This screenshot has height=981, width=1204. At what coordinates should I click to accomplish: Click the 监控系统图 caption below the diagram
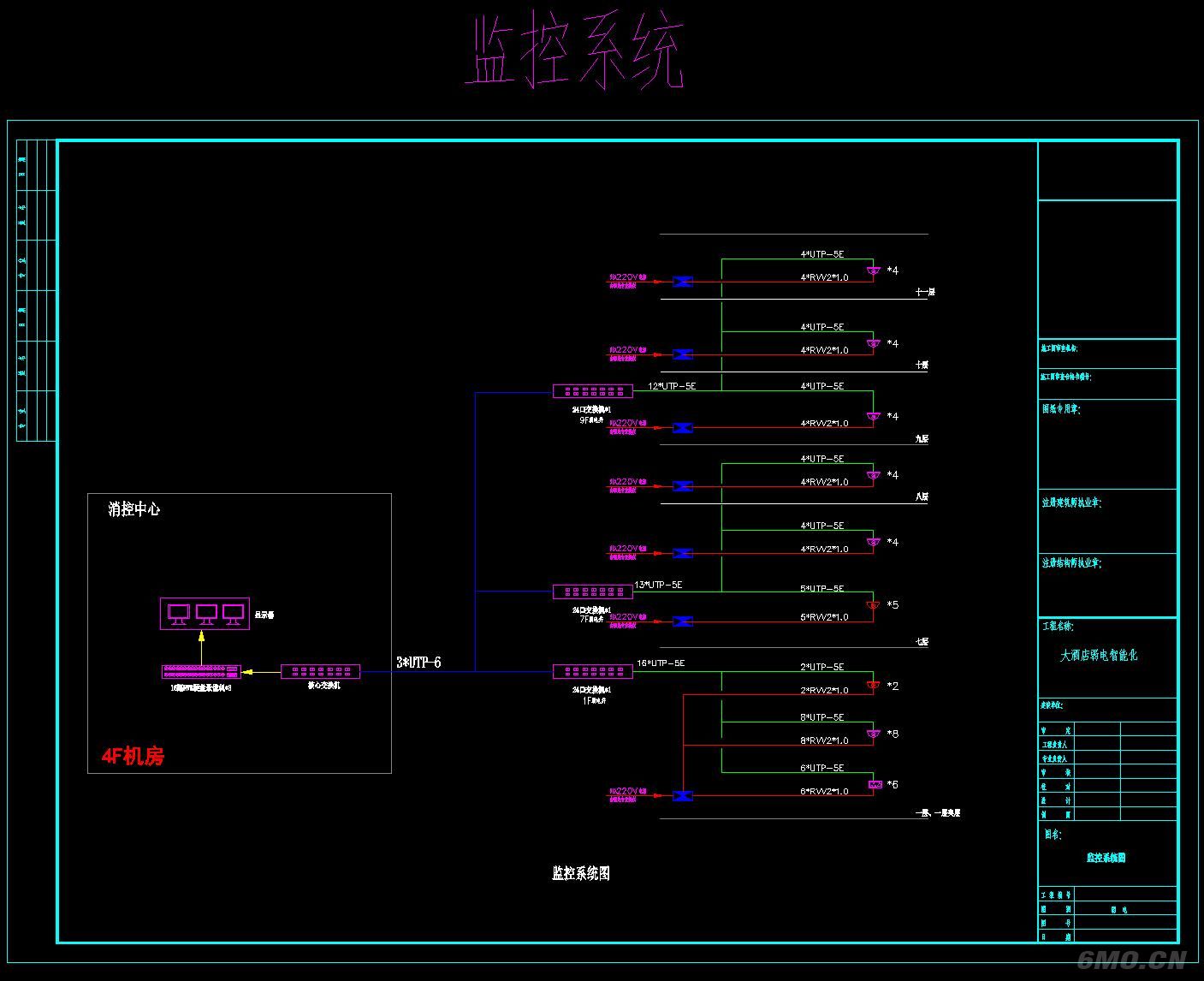[x=581, y=873]
